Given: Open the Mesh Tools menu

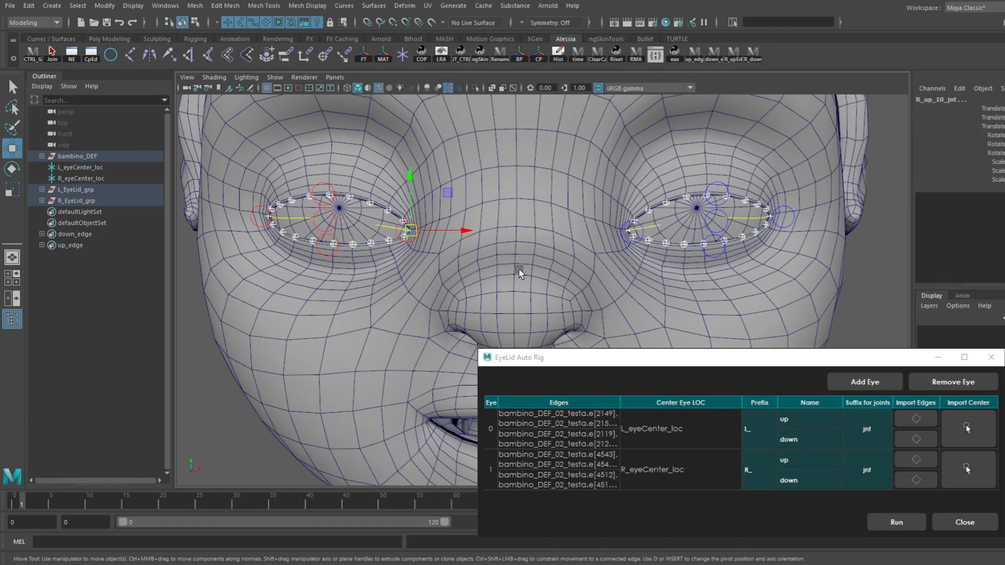Looking at the screenshot, I should point(263,6).
